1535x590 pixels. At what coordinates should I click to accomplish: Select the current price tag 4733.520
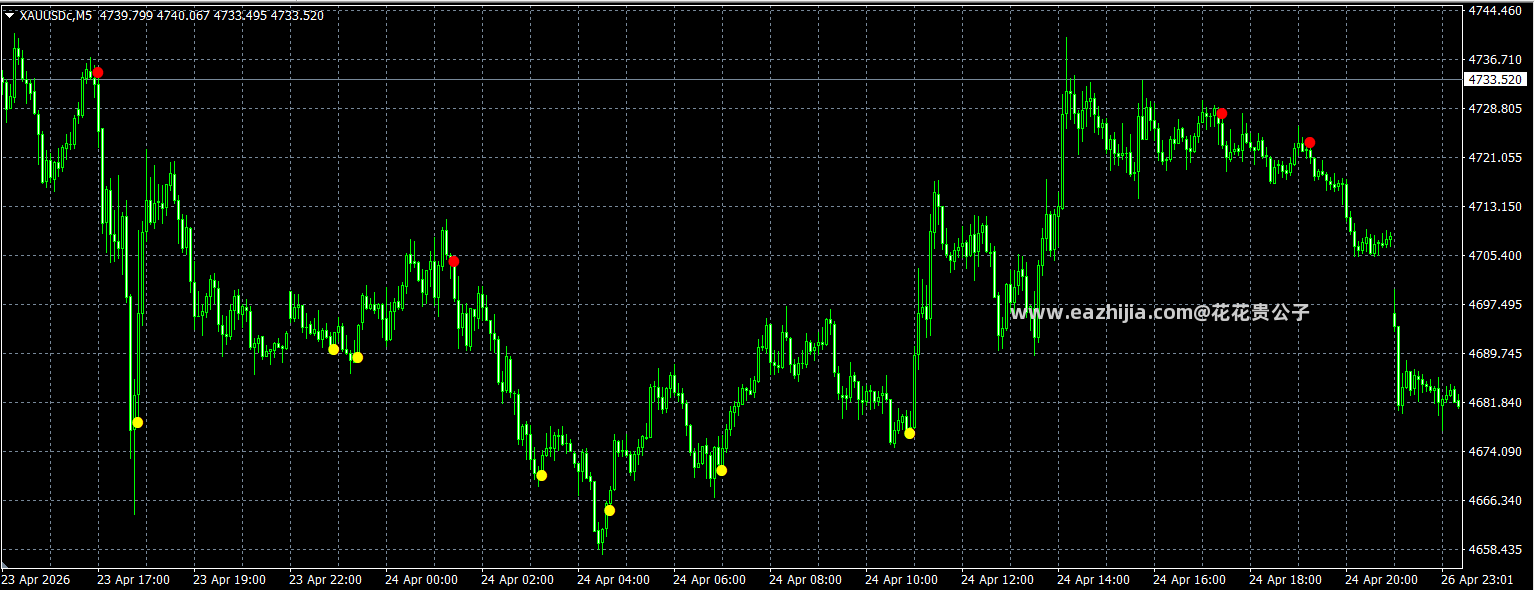tap(1496, 79)
